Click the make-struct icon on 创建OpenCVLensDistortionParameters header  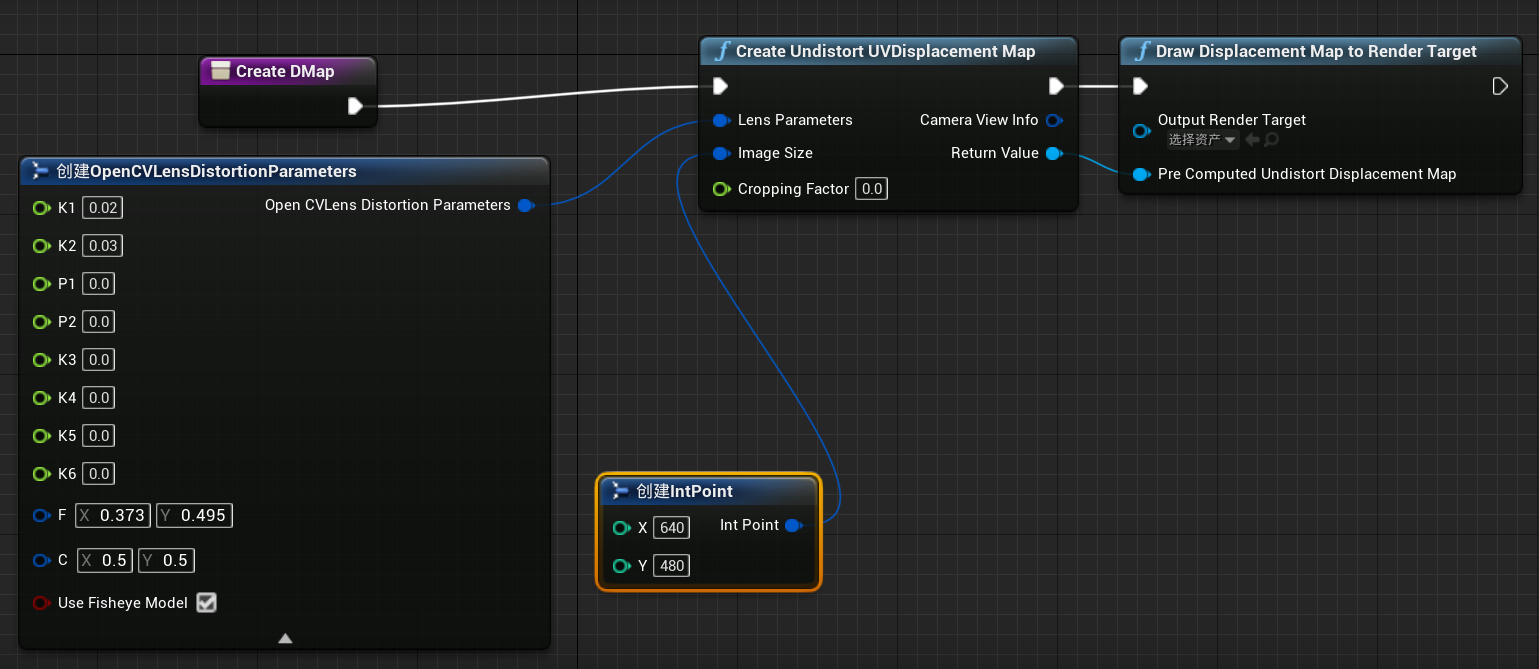[38, 171]
